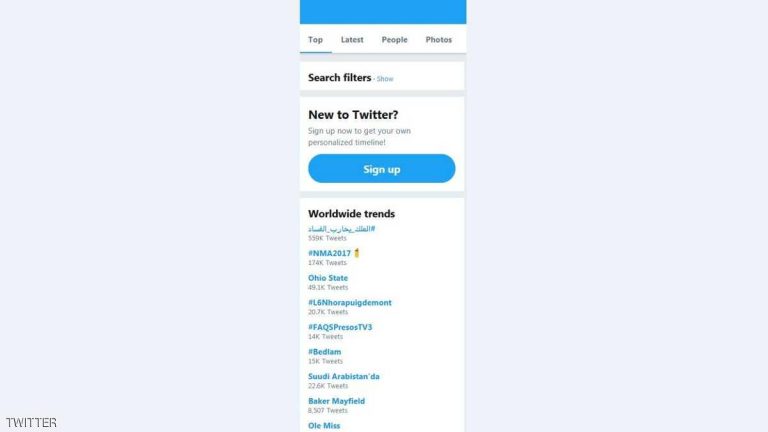Open the Ole Miss trend
This screenshot has width=768, height=432.
click(324, 426)
